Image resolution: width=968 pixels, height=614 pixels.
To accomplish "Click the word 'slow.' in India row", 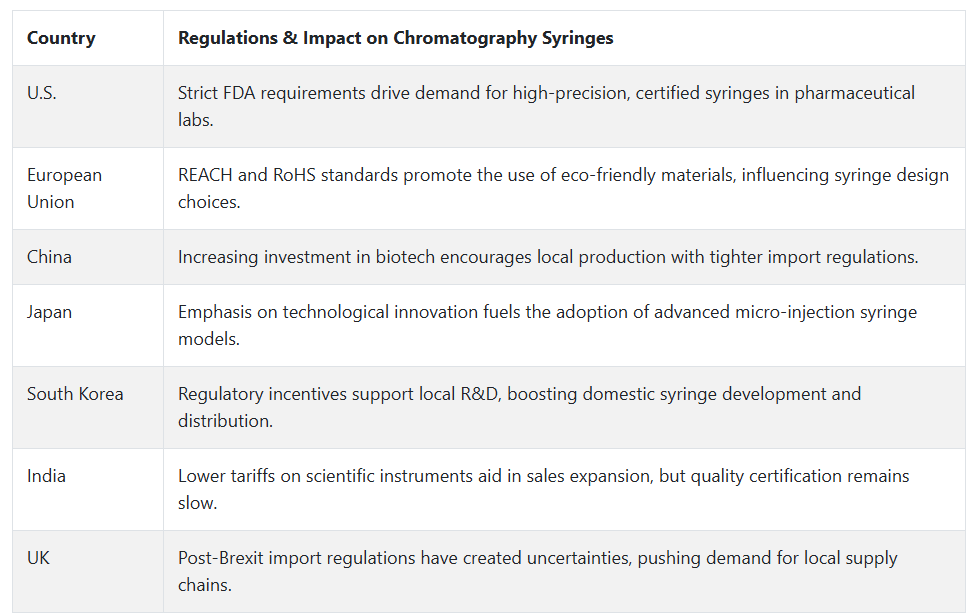I will point(197,503).
